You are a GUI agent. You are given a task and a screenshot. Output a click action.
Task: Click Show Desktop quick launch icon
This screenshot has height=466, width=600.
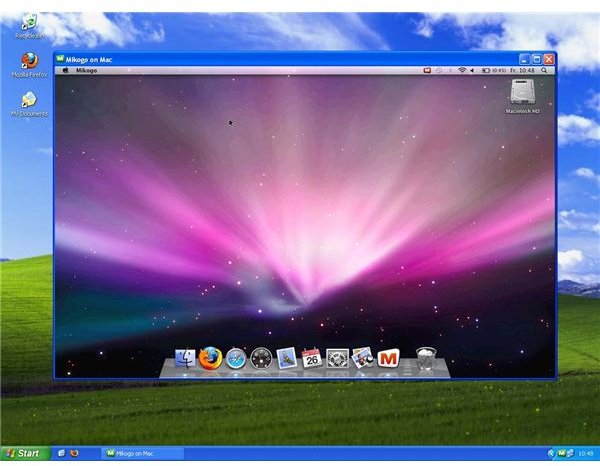point(61,453)
